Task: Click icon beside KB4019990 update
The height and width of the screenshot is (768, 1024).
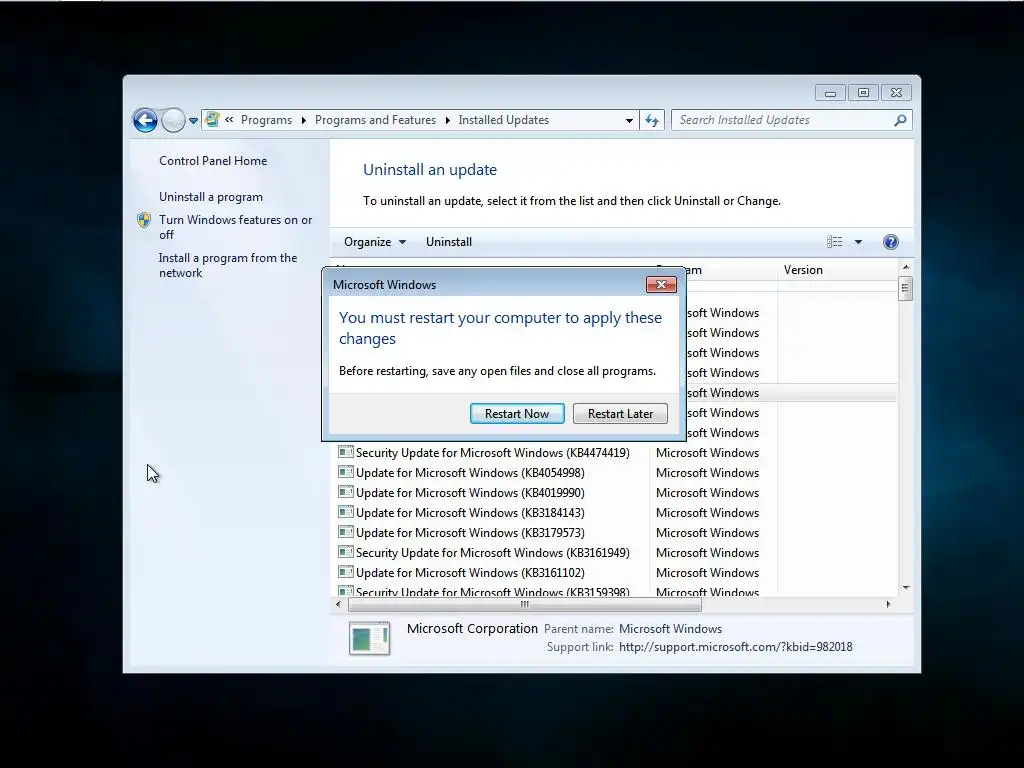Action: (x=345, y=492)
